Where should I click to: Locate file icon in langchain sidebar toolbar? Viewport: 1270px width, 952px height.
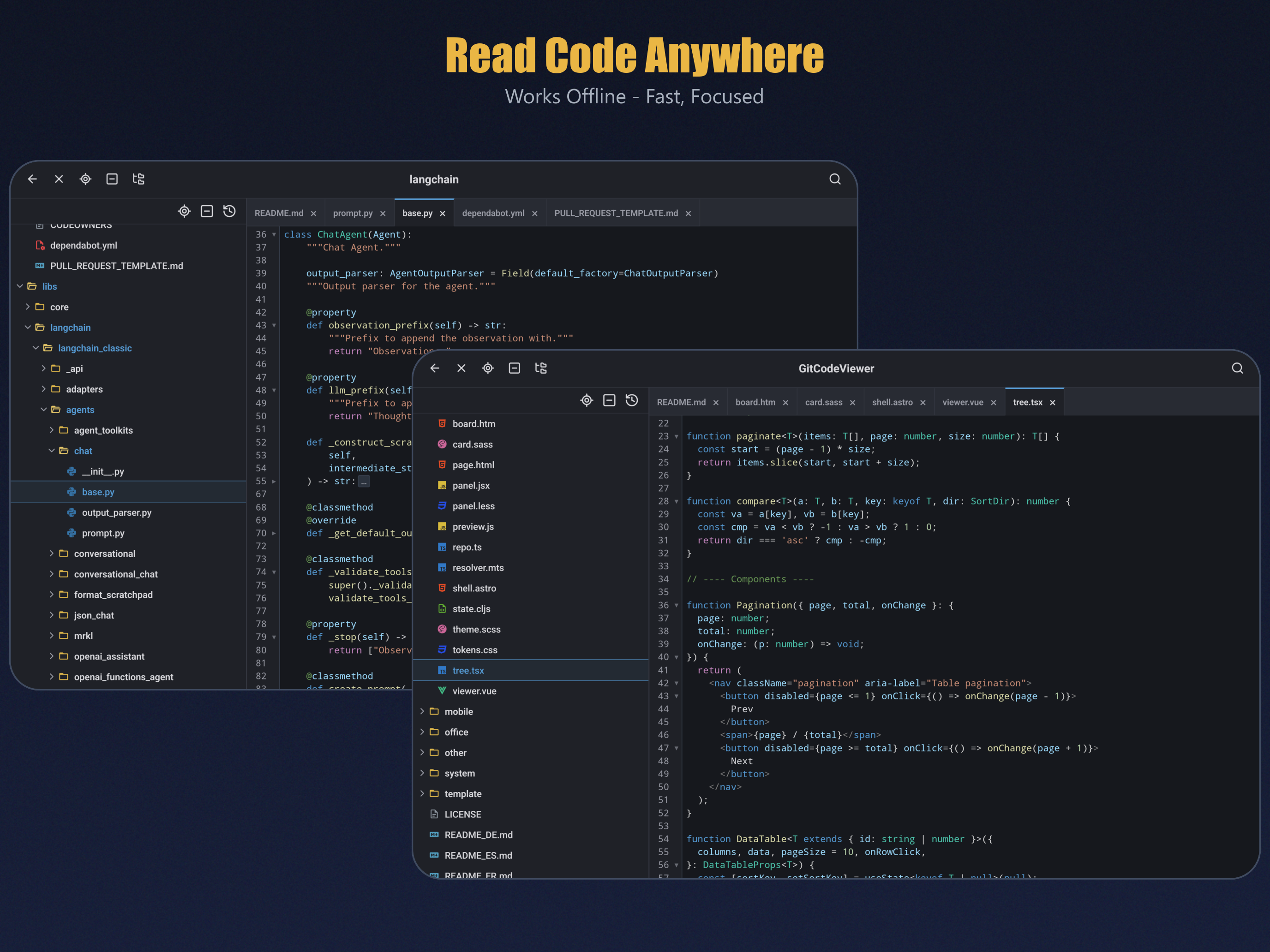tap(184, 211)
